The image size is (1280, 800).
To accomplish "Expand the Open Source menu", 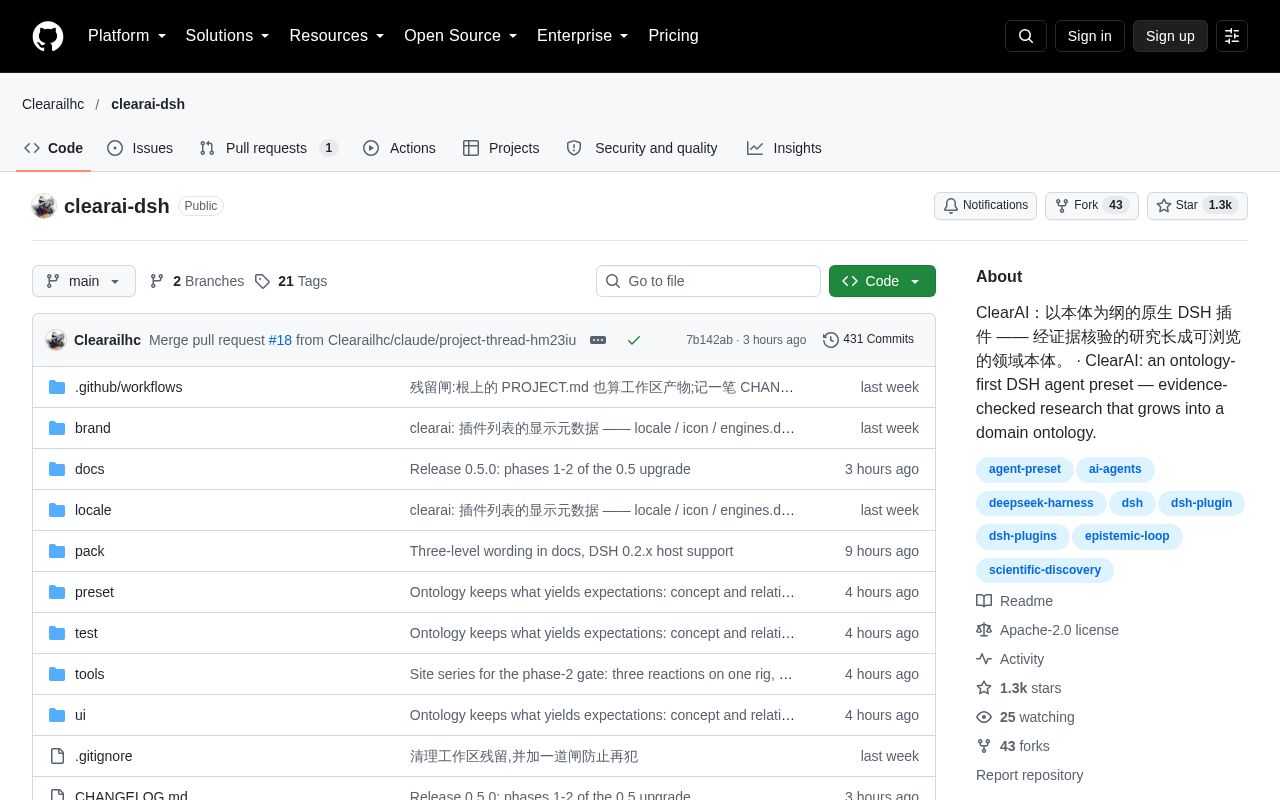I will (461, 36).
